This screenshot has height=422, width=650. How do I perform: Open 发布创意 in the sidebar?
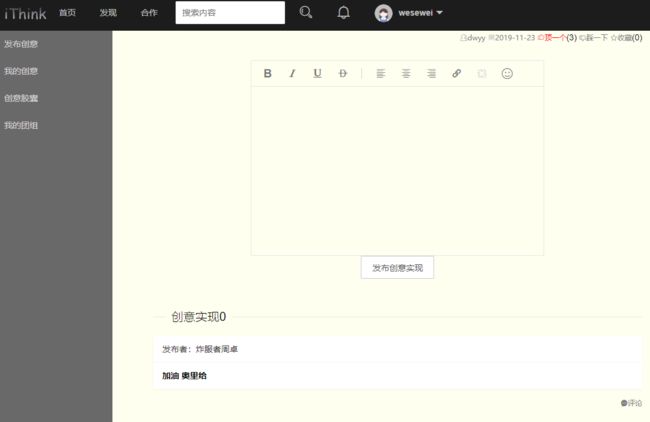21,44
